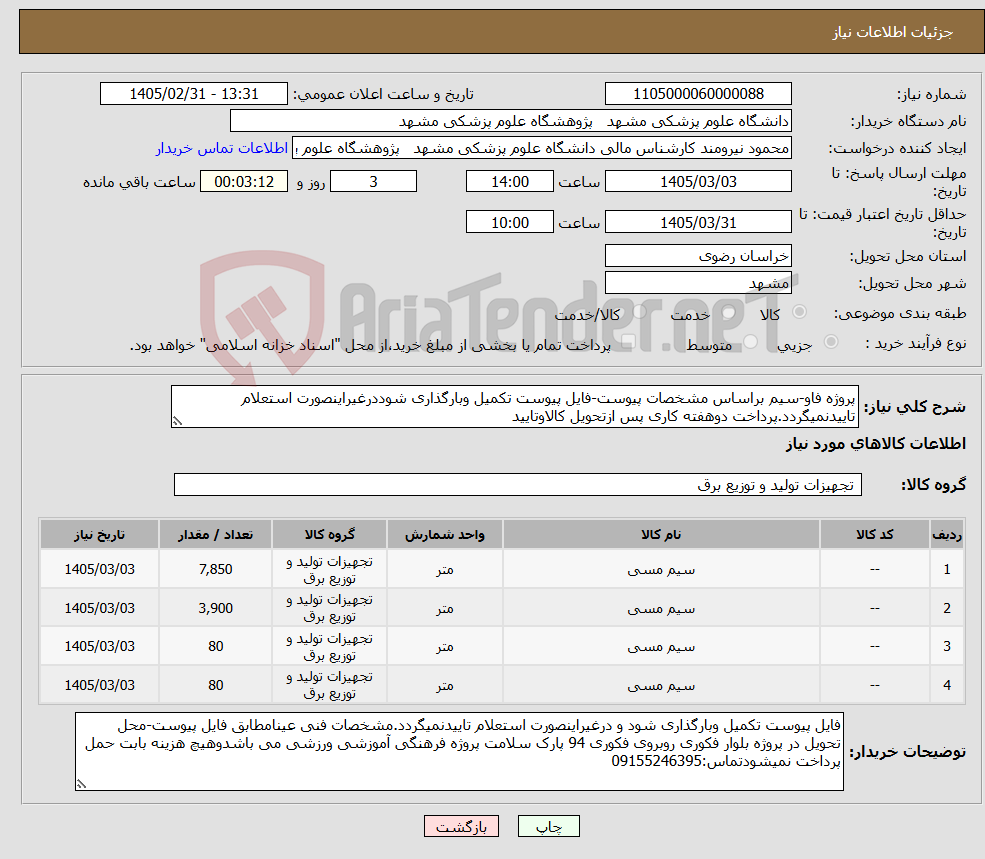Click date 1405/03/03 in row 4

coord(99,685)
